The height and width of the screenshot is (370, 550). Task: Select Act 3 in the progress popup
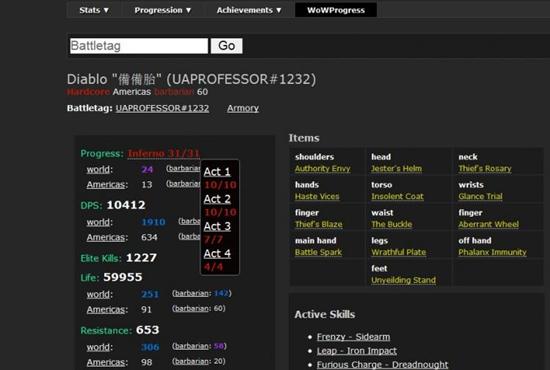[217, 227]
